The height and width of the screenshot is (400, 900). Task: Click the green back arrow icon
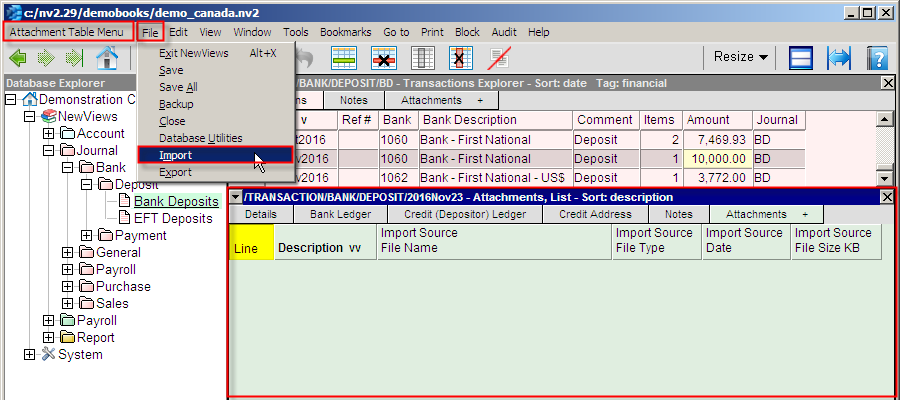(18, 57)
